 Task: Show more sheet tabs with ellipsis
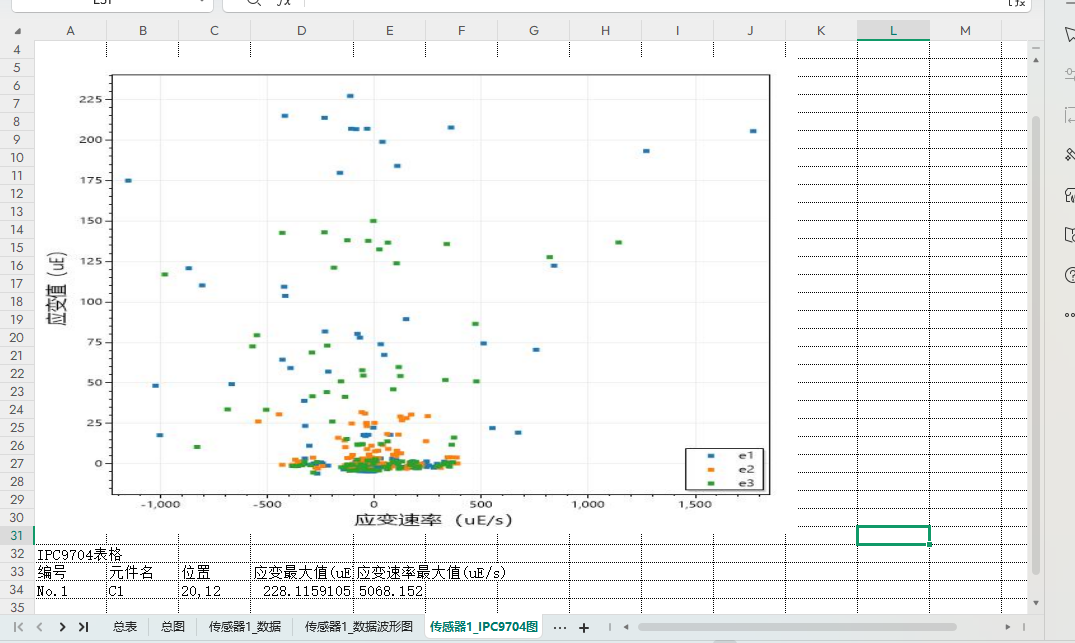(559, 627)
